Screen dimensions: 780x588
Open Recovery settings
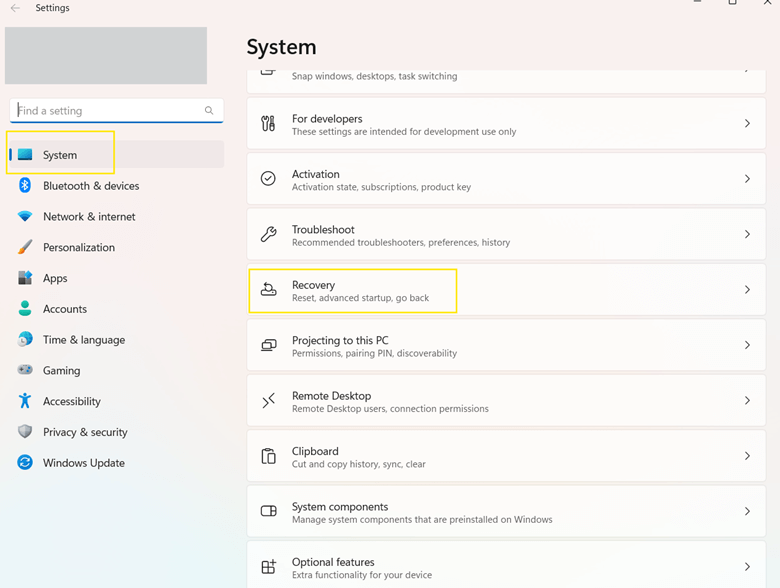pos(506,290)
